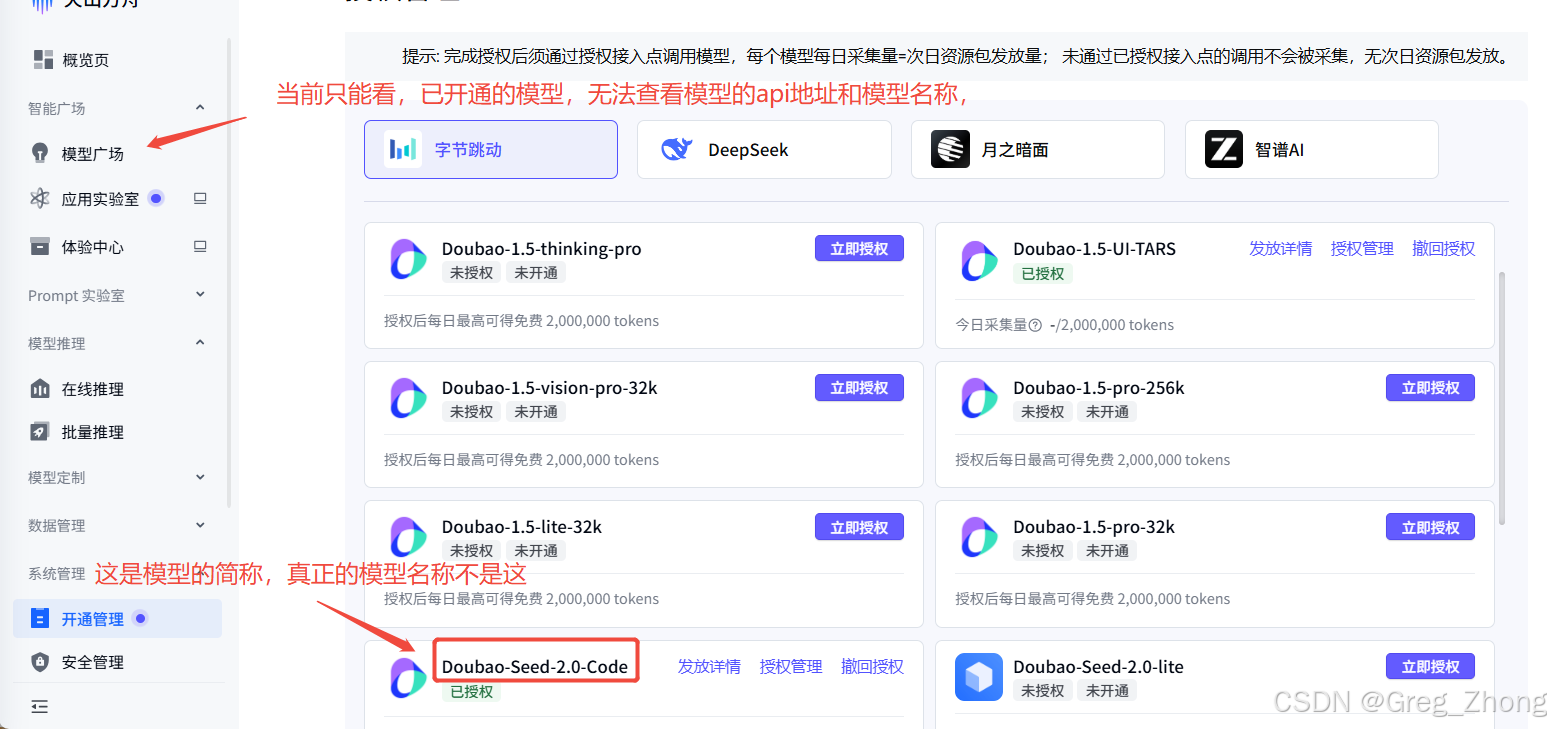Click Doubao-1.5-pro-256k model icon
The image size is (1551, 729).
[979, 398]
